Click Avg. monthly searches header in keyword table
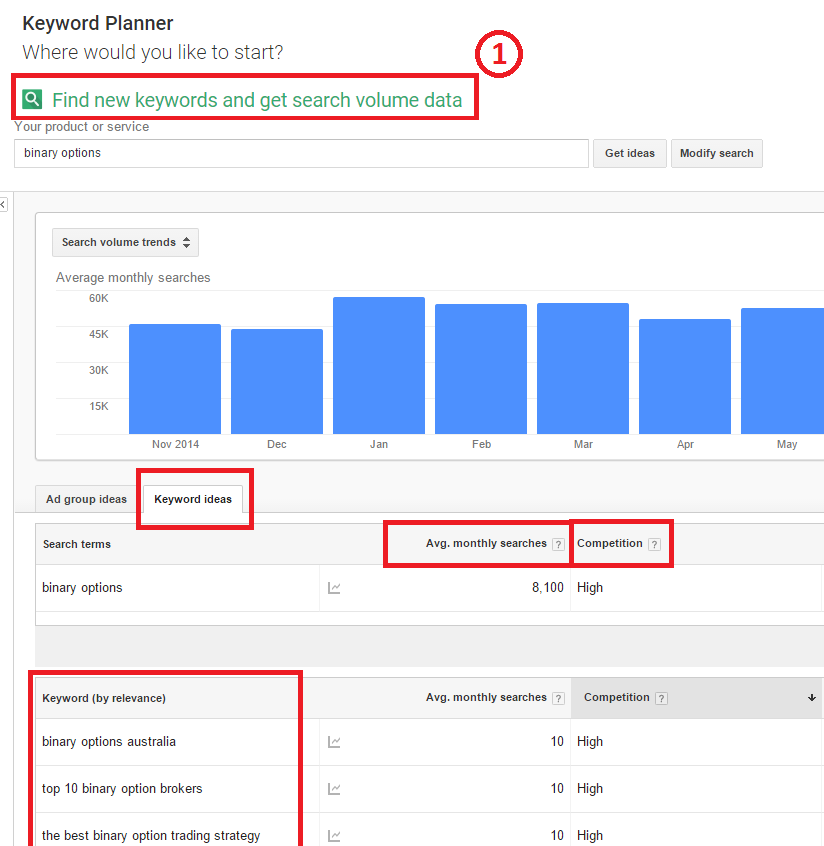 pos(486,698)
